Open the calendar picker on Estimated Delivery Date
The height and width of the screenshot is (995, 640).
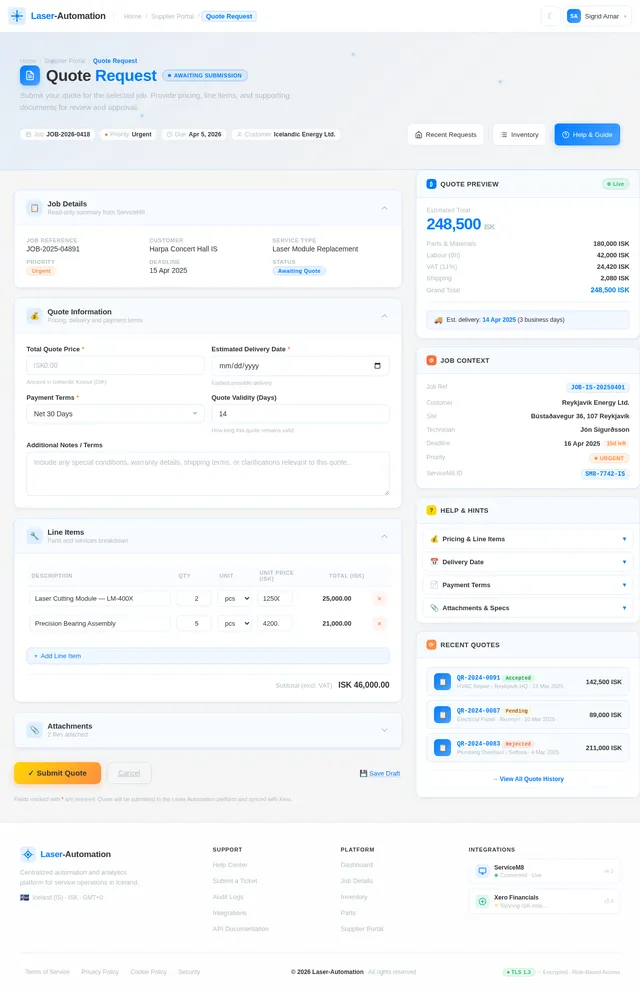point(376,366)
